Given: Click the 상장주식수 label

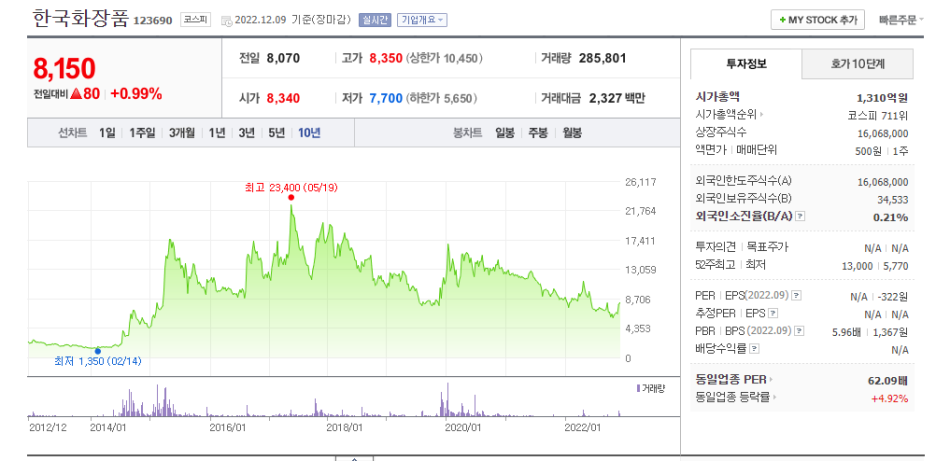Looking at the screenshot, I should (x=721, y=133).
